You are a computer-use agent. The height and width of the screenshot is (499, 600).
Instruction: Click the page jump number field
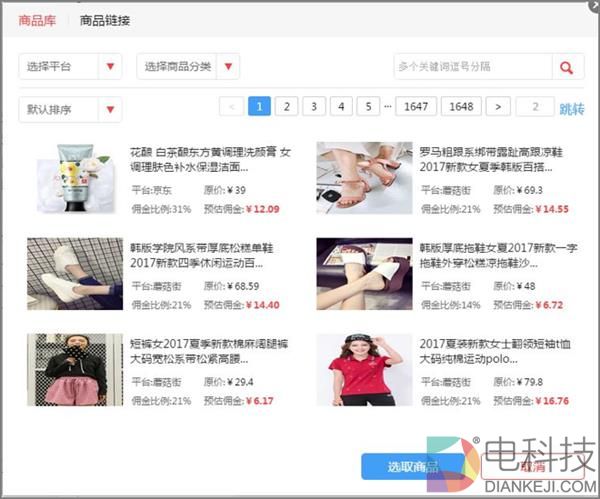(x=535, y=106)
